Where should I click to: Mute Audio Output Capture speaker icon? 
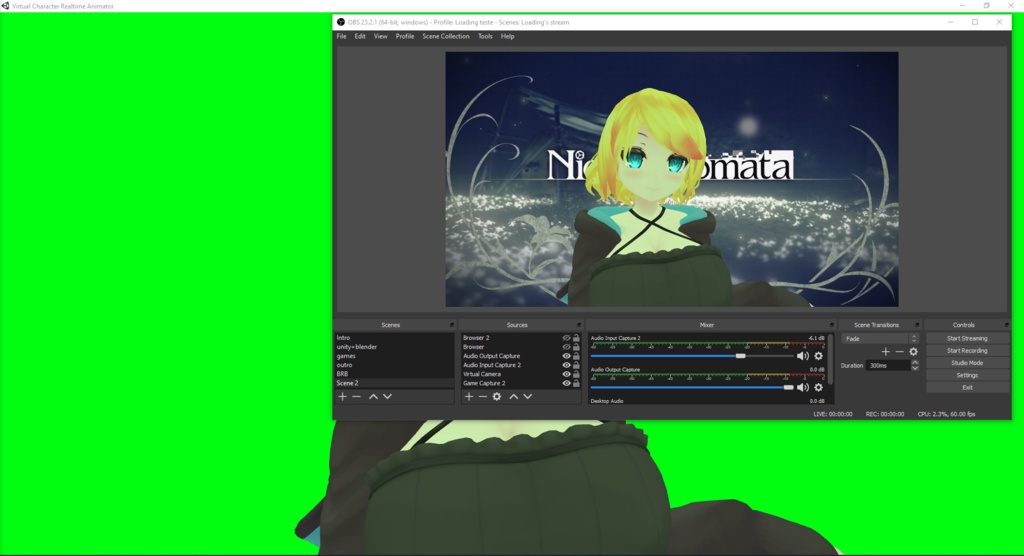(803, 387)
